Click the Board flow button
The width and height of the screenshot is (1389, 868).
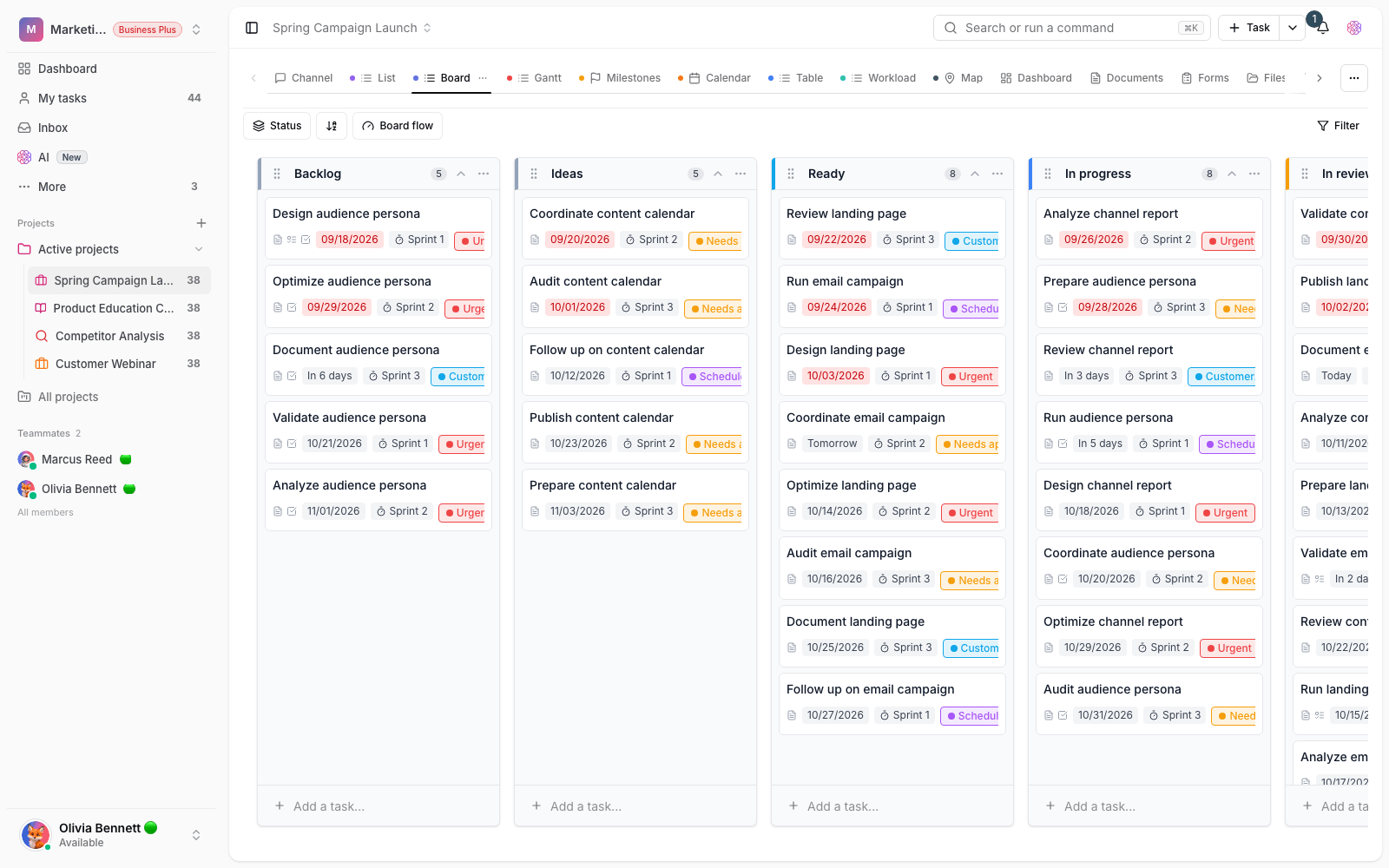click(x=398, y=126)
